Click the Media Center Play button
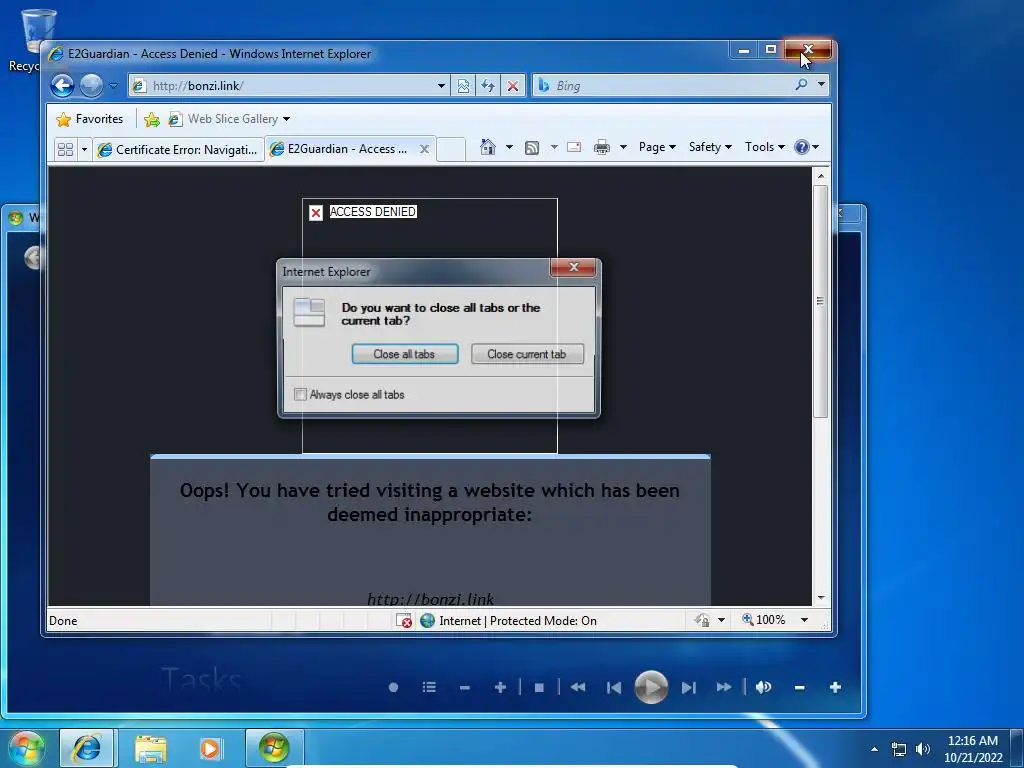The image size is (1024, 768). [x=651, y=687]
